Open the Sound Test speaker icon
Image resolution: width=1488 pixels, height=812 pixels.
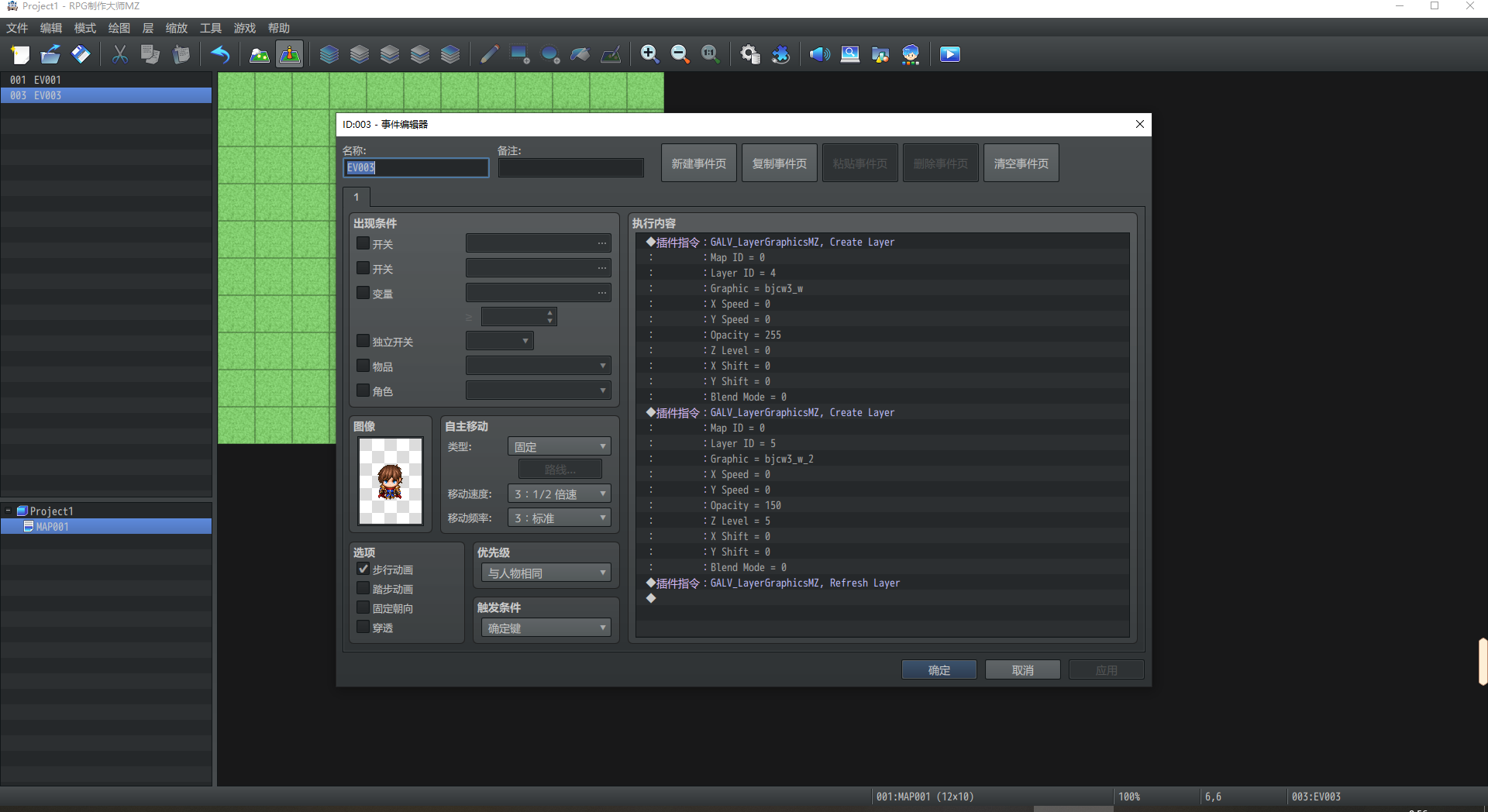(x=819, y=54)
